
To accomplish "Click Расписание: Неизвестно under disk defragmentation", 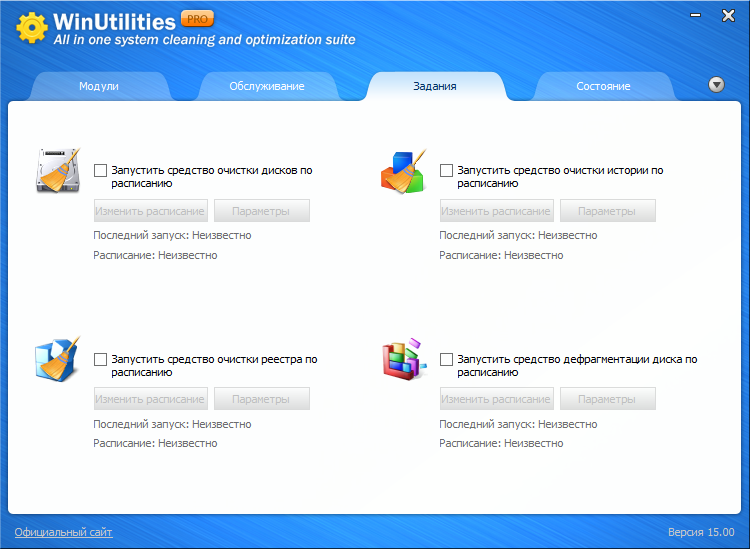I will (501, 443).
